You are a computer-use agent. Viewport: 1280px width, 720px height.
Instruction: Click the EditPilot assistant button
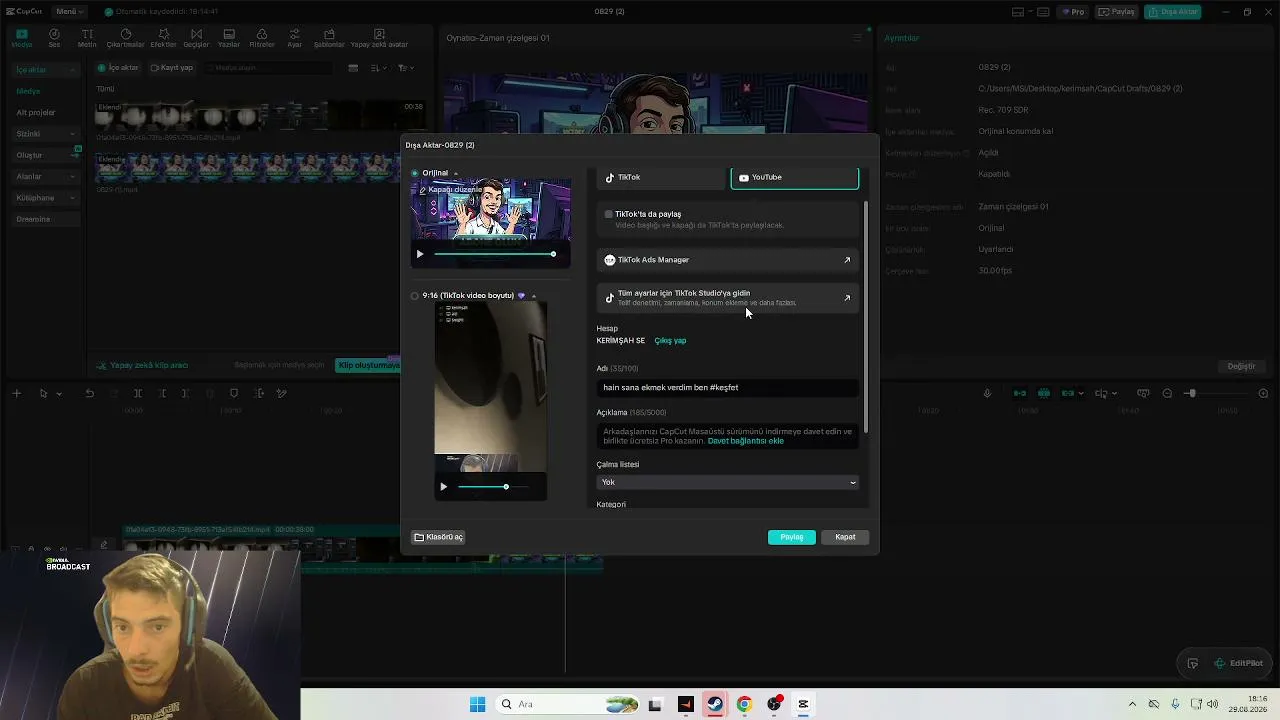1238,663
